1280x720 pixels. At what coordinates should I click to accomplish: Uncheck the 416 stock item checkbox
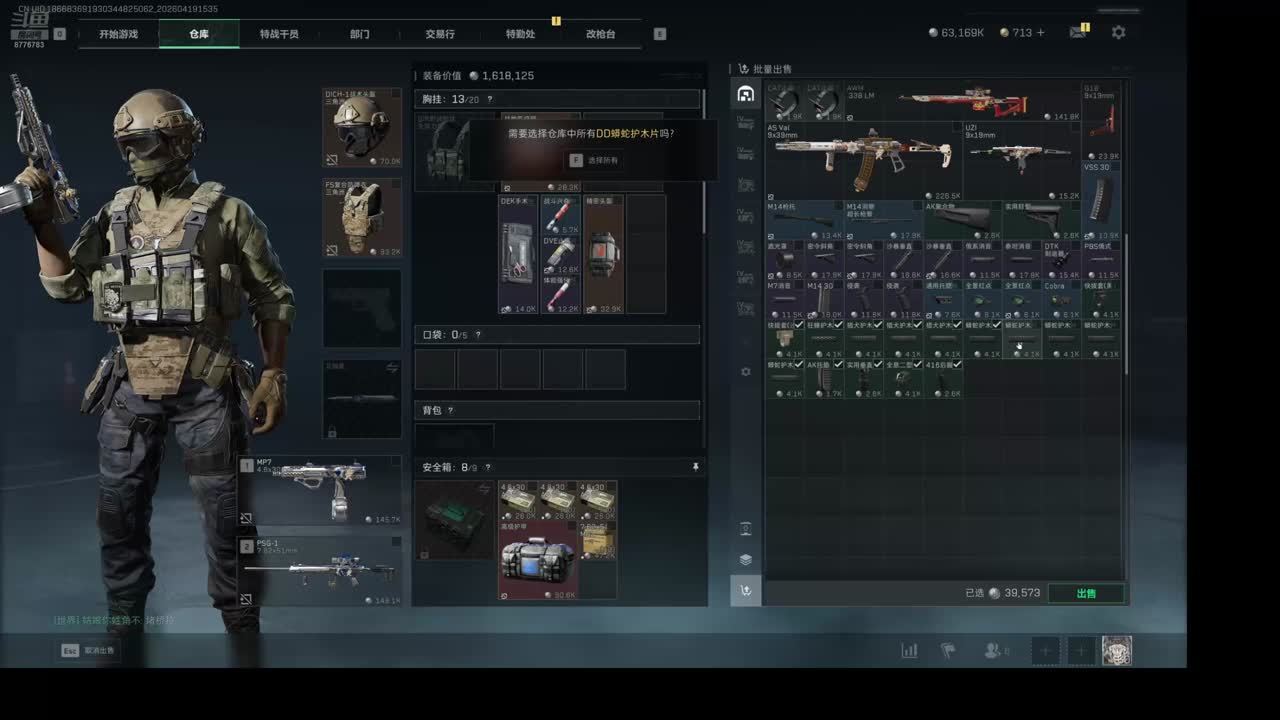pos(956,365)
